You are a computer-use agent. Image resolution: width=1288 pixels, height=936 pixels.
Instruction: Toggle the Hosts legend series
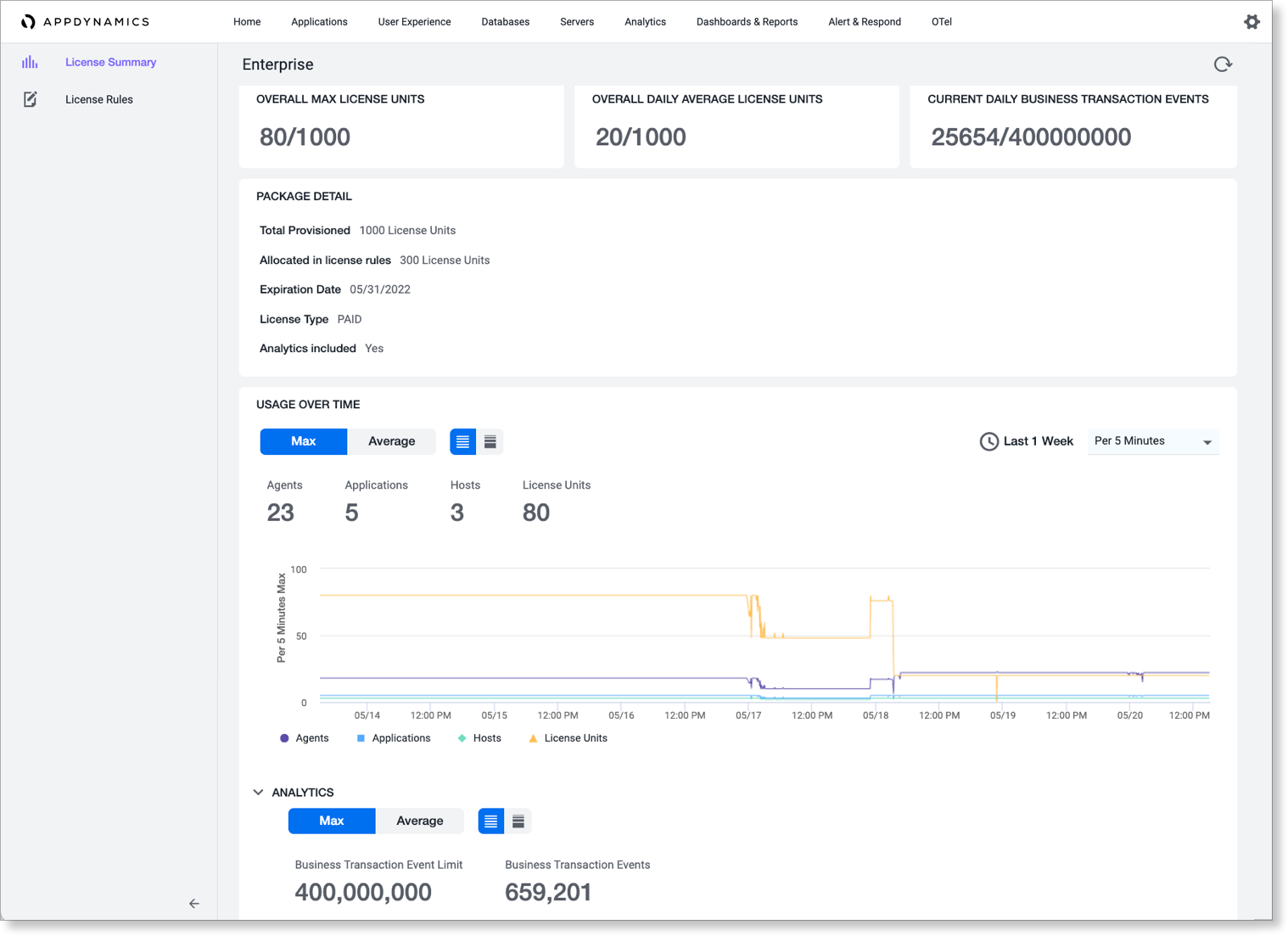tap(479, 738)
